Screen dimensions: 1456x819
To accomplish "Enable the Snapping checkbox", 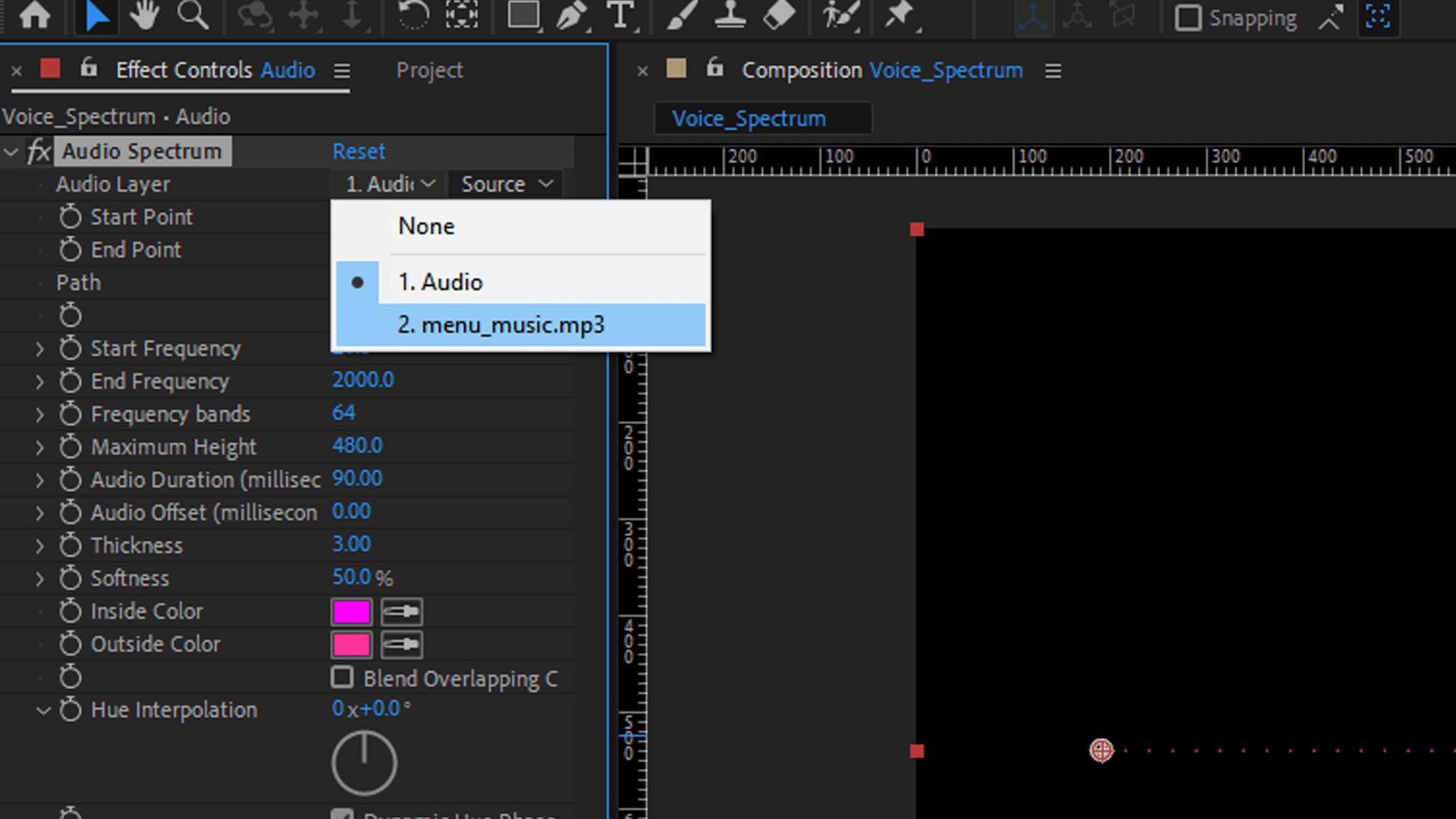I will pyautogui.click(x=1188, y=17).
